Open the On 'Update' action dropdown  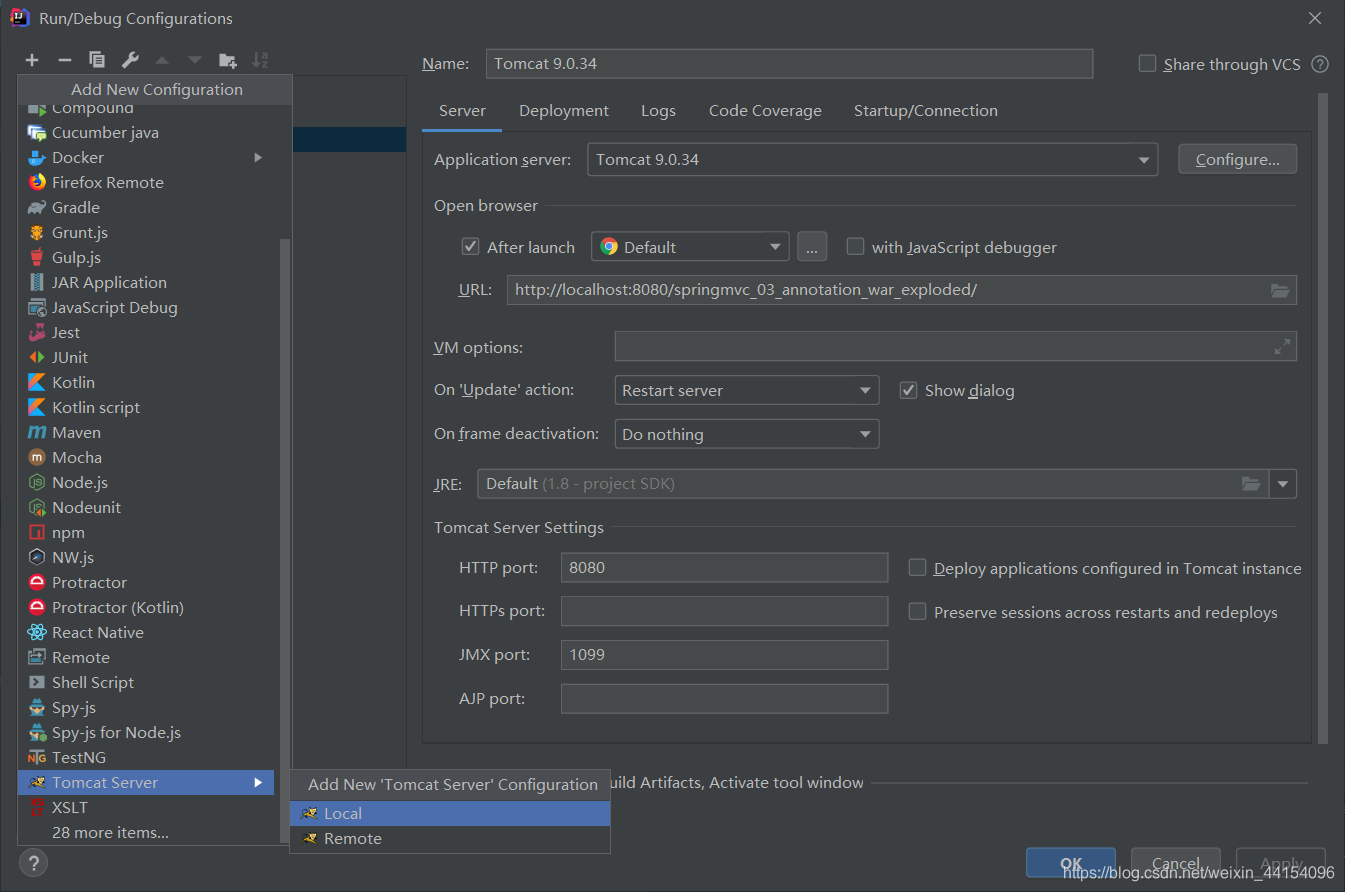coord(746,391)
